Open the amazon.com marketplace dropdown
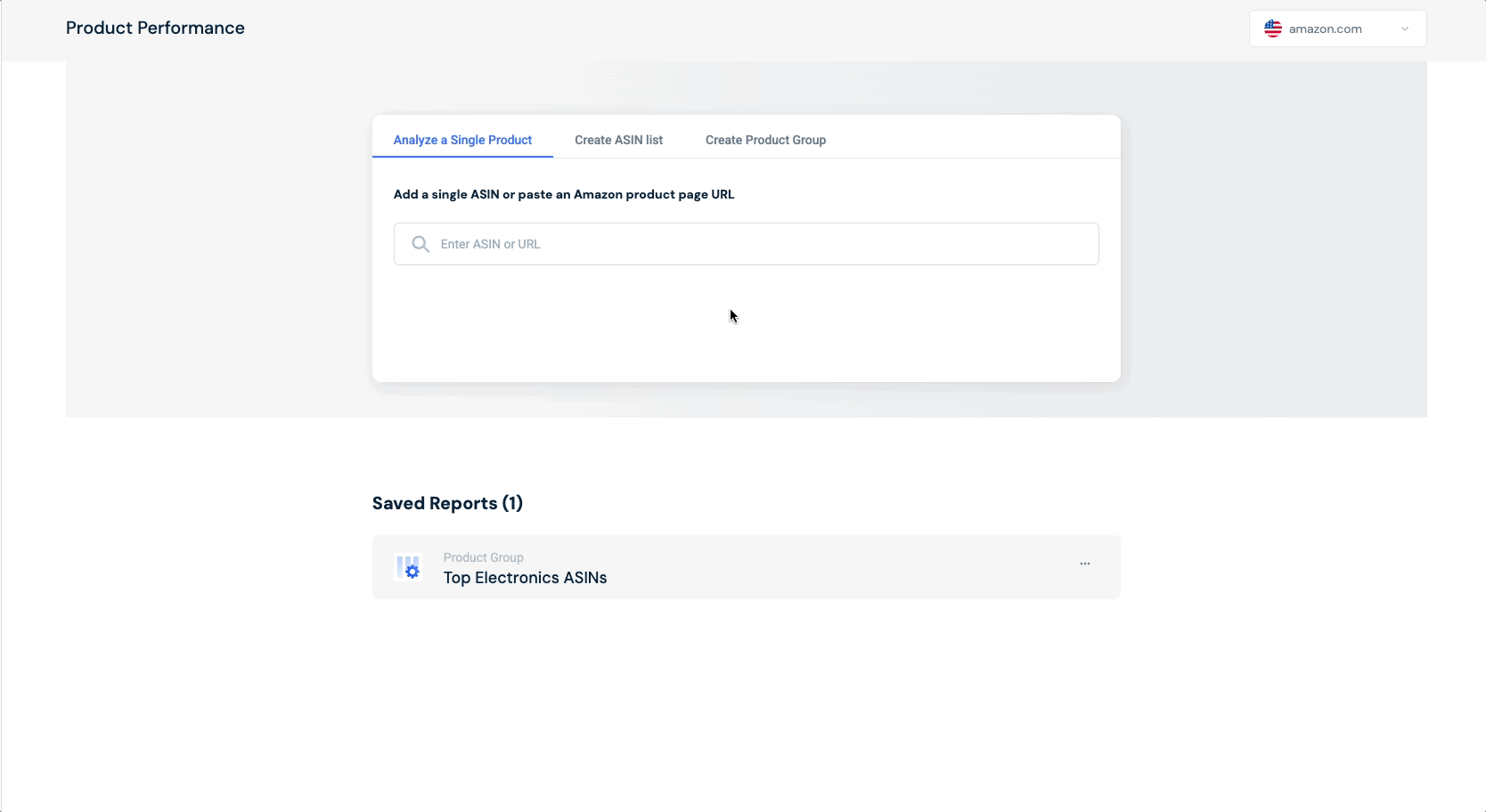This screenshot has height=812, width=1486. [1337, 28]
